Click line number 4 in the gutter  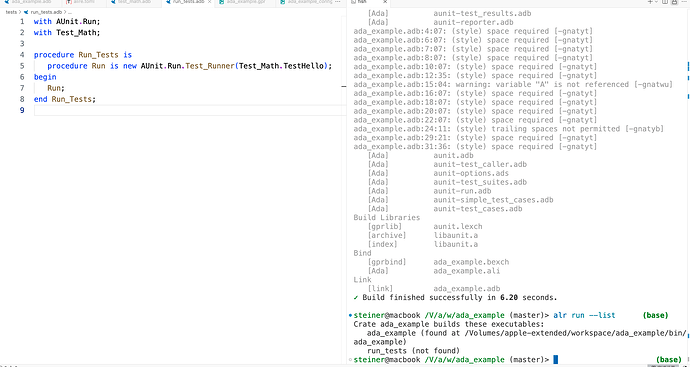(x=22, y=55)
